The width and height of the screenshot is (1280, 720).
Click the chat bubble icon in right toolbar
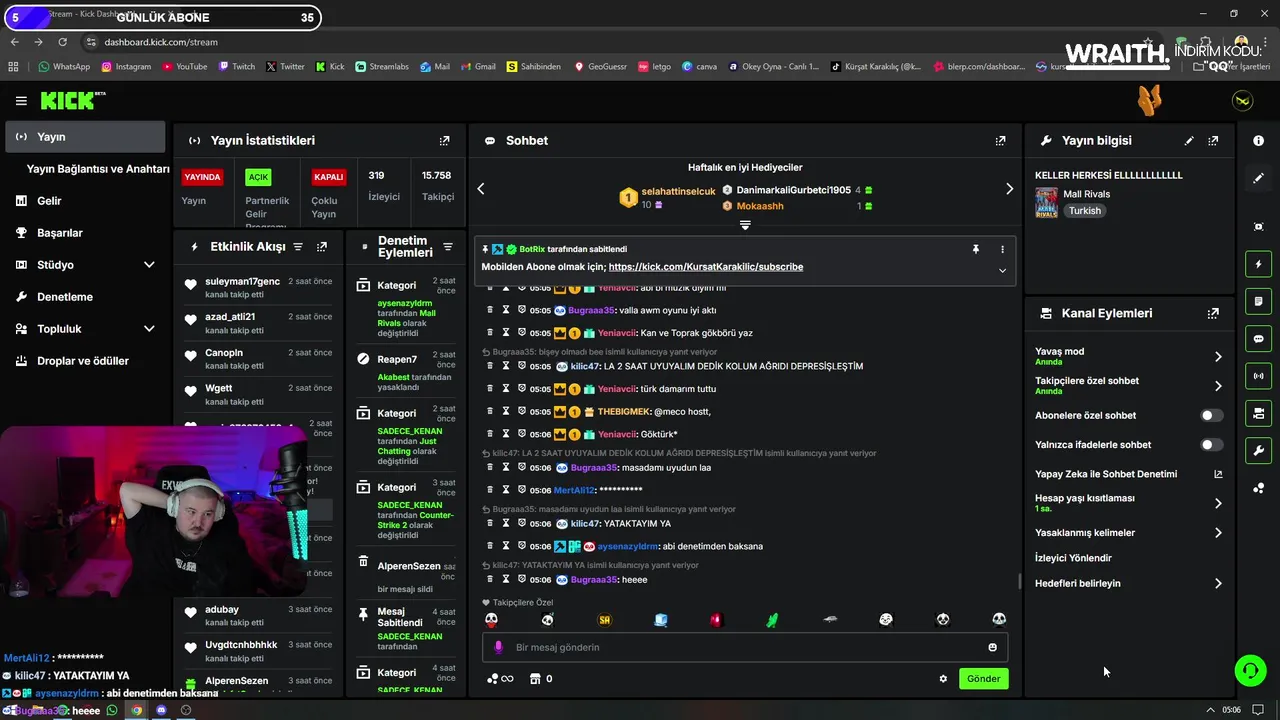point(1258,339)
